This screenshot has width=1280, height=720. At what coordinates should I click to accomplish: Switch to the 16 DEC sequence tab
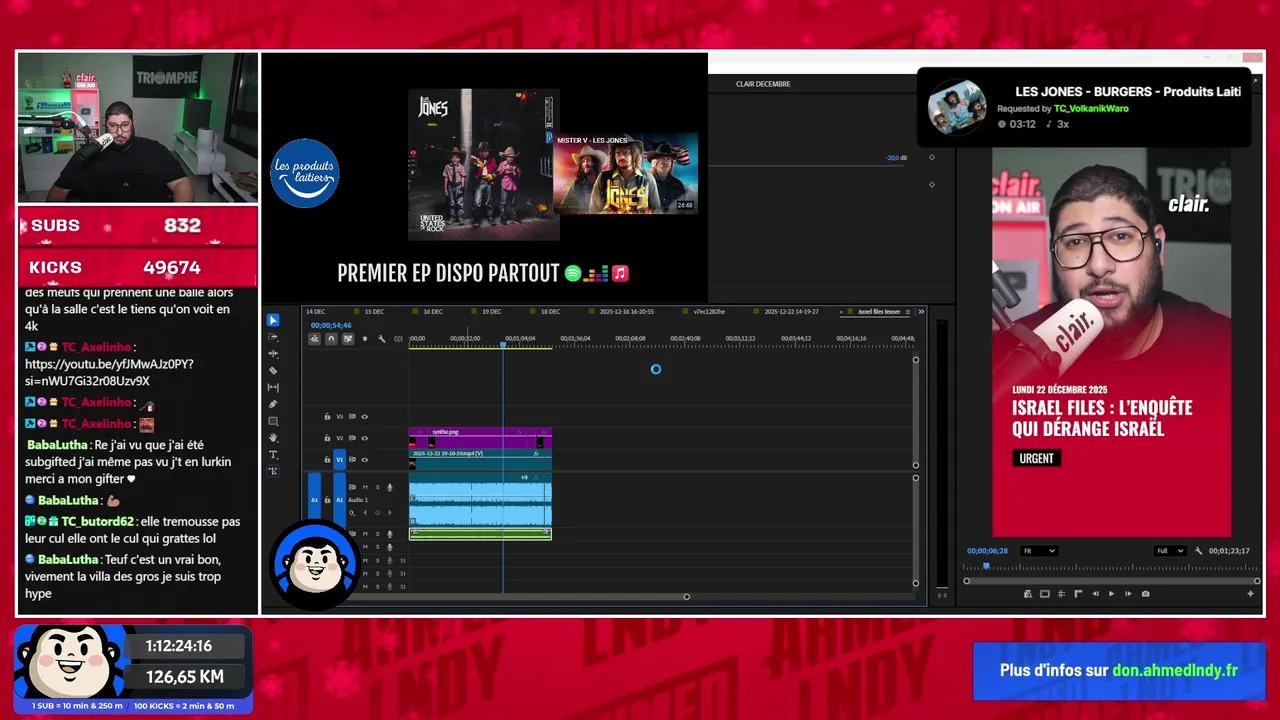click(433, 312)
